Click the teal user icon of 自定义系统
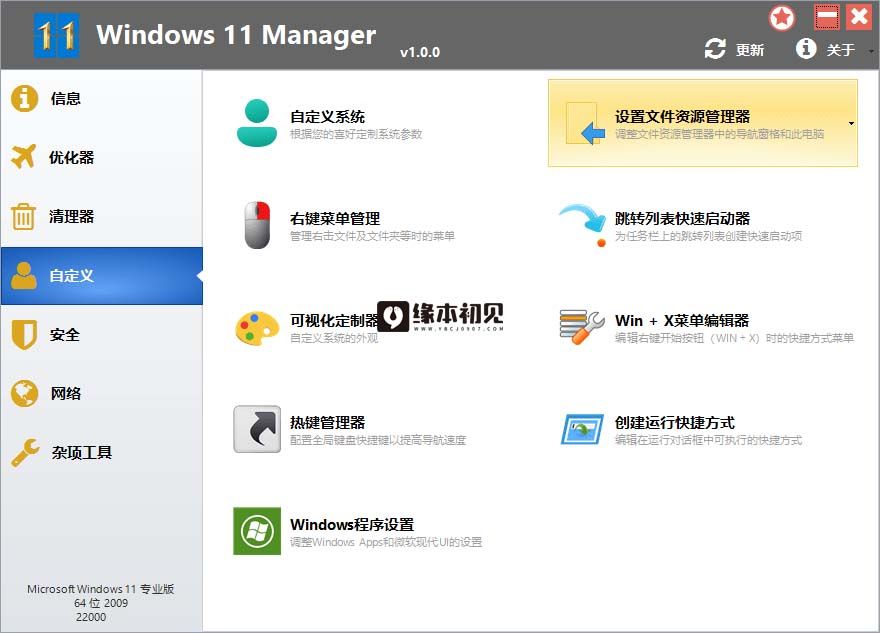The image size is (880, 633). (x=257, y=123)
